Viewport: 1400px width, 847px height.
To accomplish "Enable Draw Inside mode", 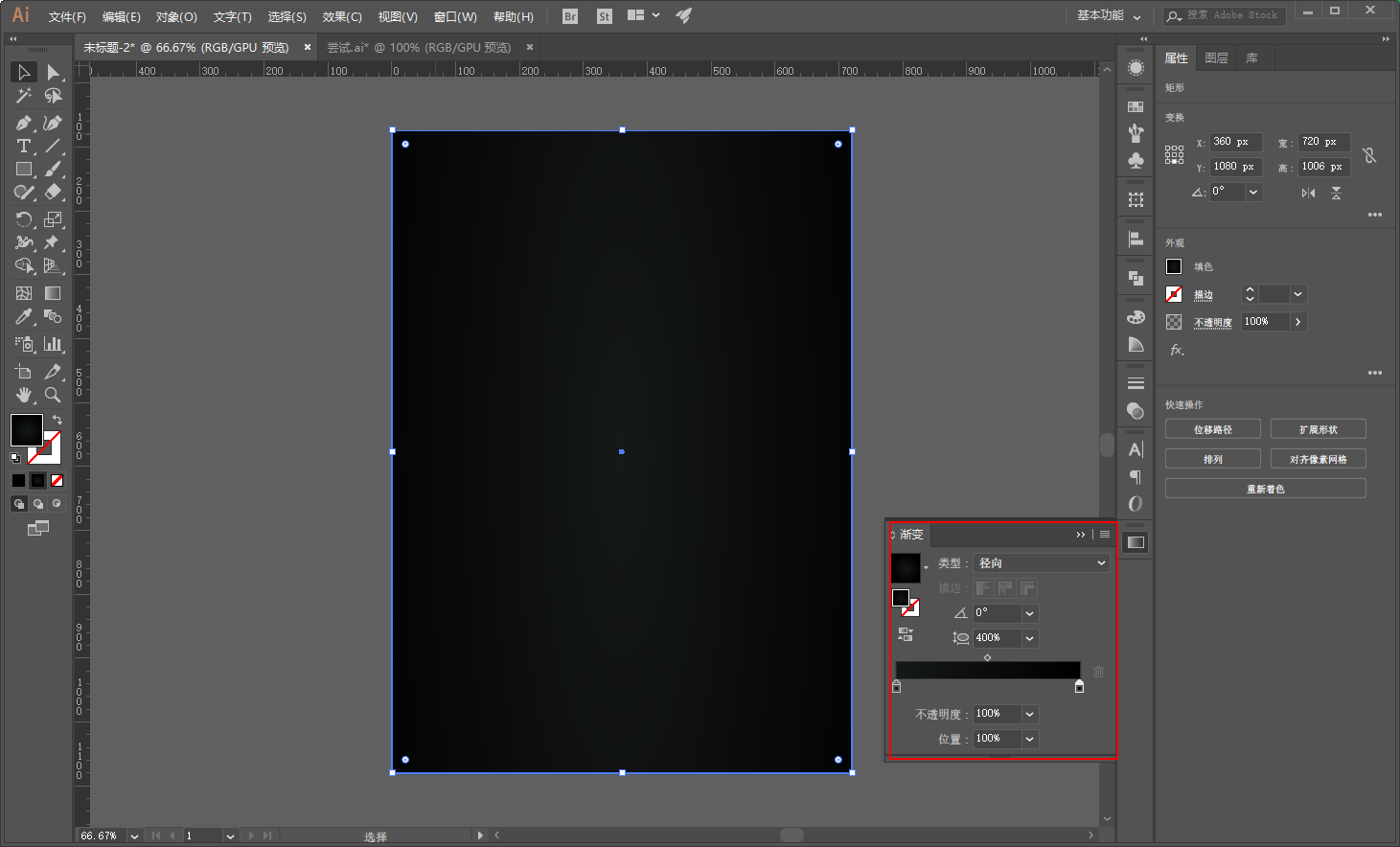I will [x=57, y=503].
